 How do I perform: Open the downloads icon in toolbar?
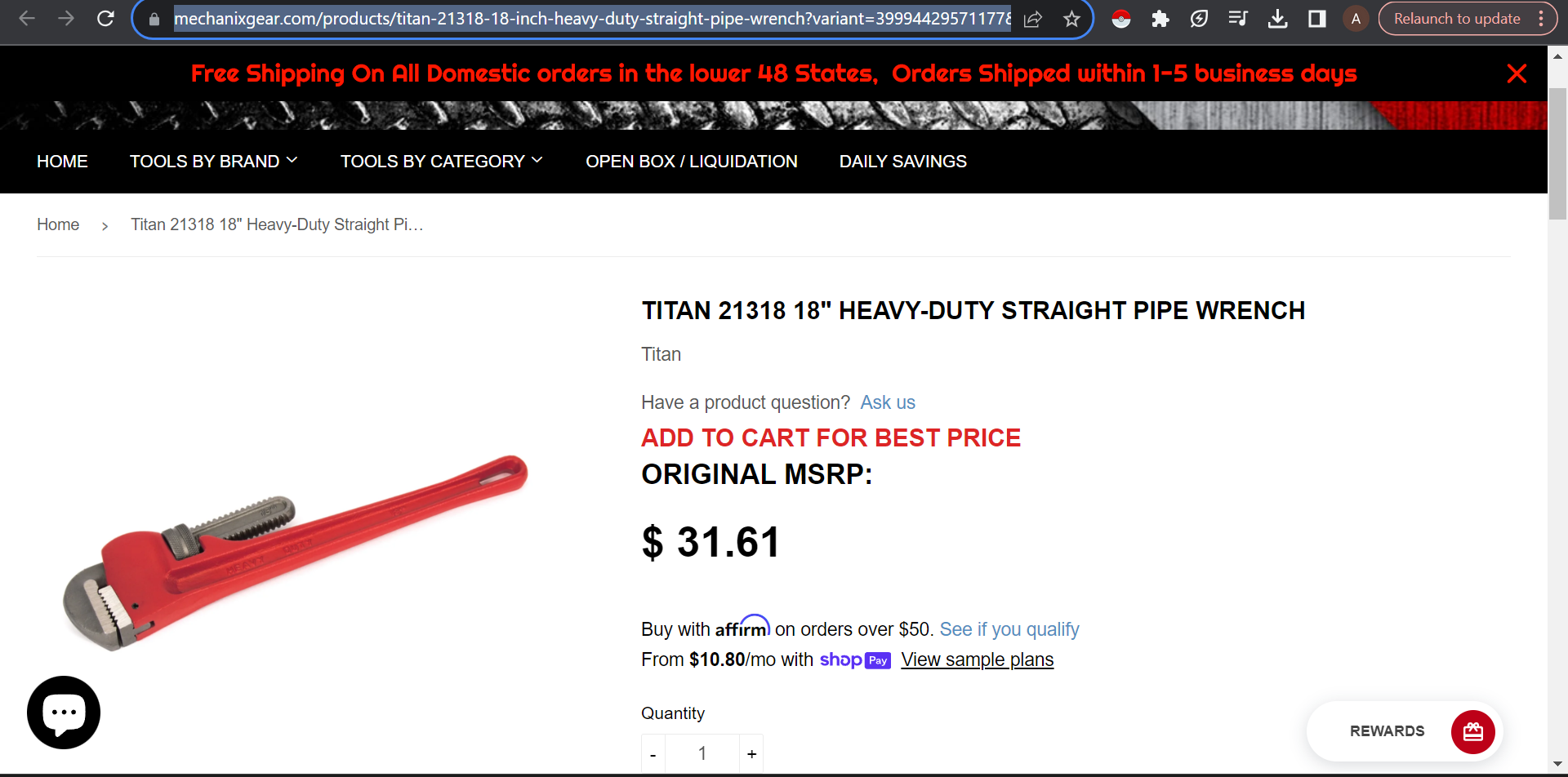pos(1277,19)
